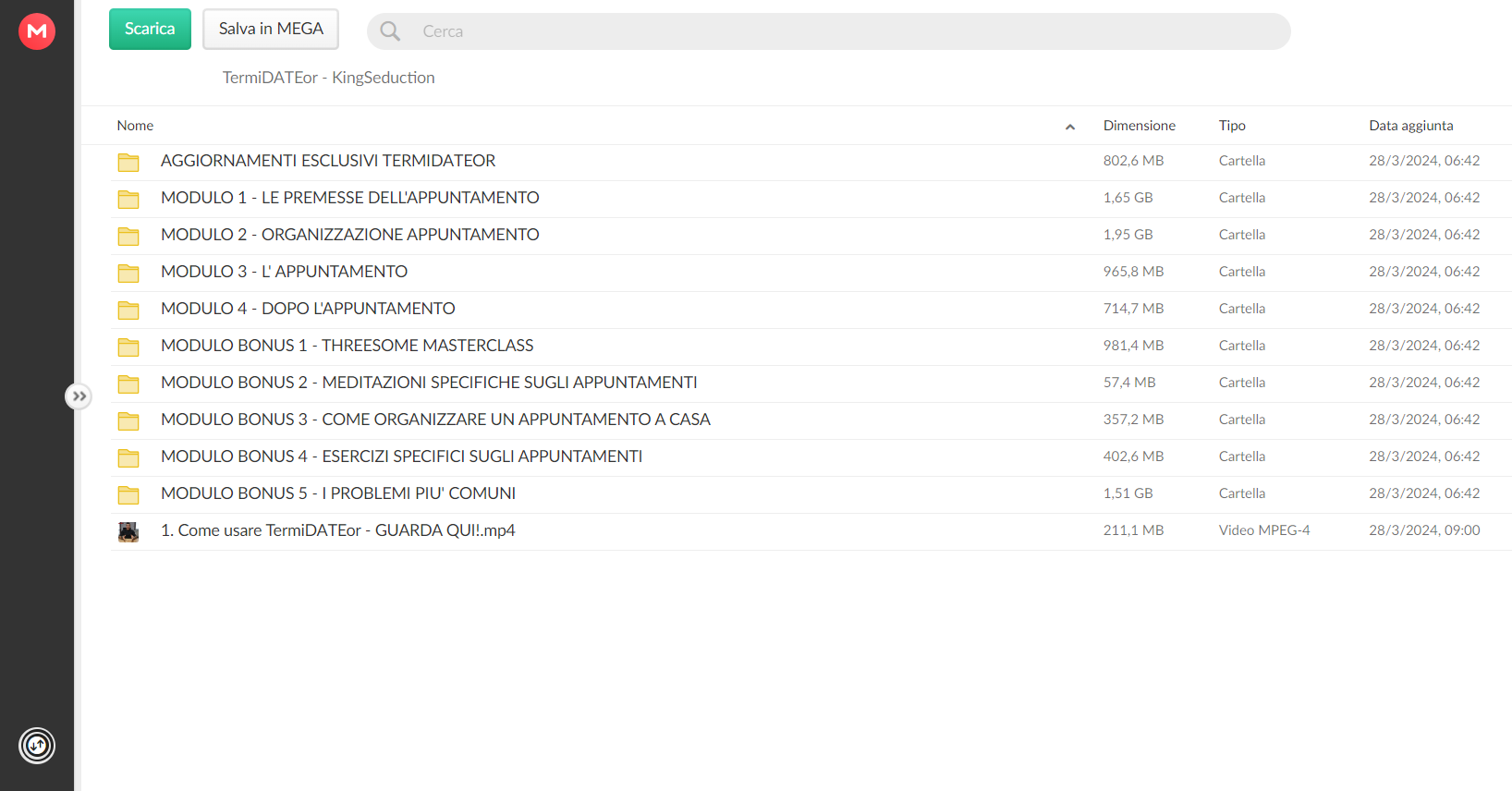
Task: Sort by Dimensione column header
Action: click(x=1139, y=126)
